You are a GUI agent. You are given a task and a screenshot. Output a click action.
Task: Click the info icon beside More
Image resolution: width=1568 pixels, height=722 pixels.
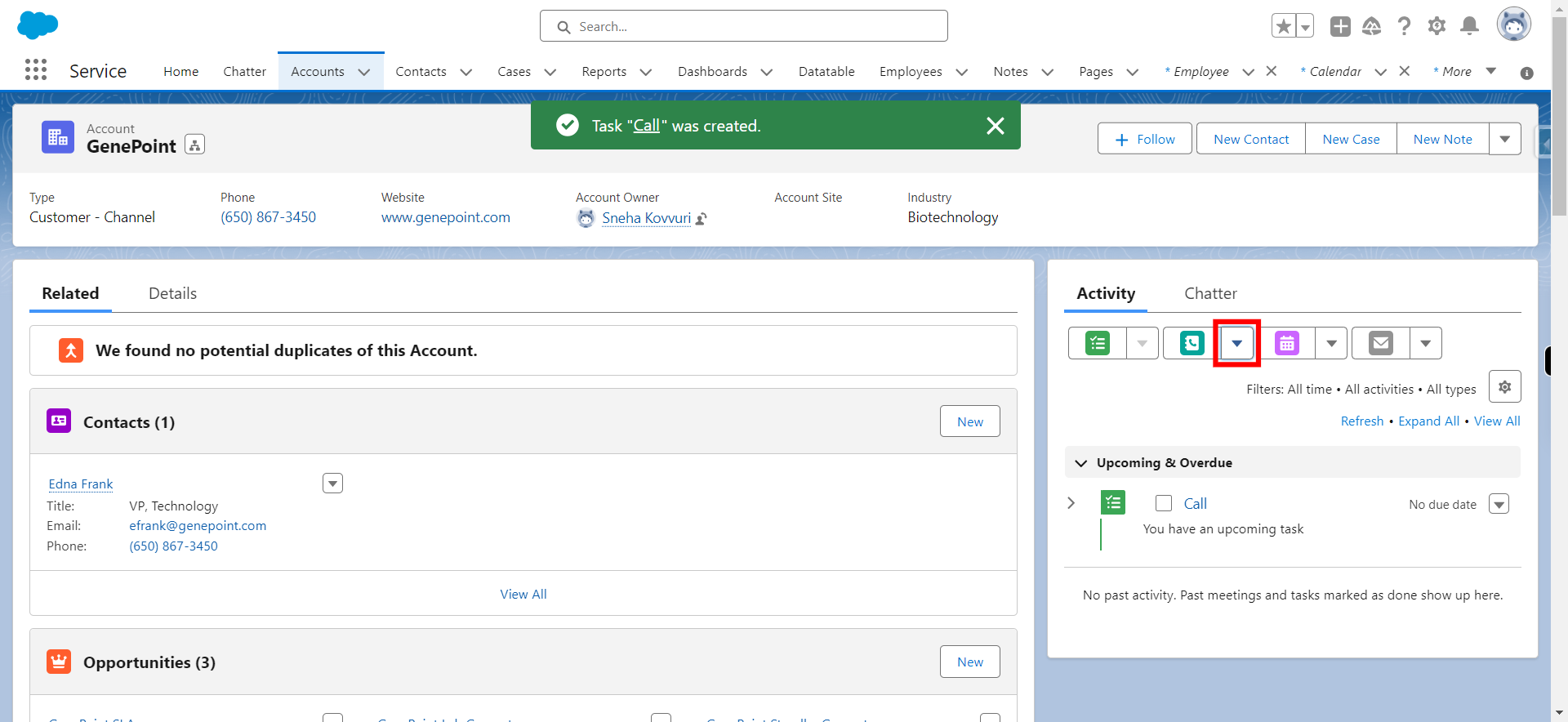pyautogui.click(x=1526, y=73)
